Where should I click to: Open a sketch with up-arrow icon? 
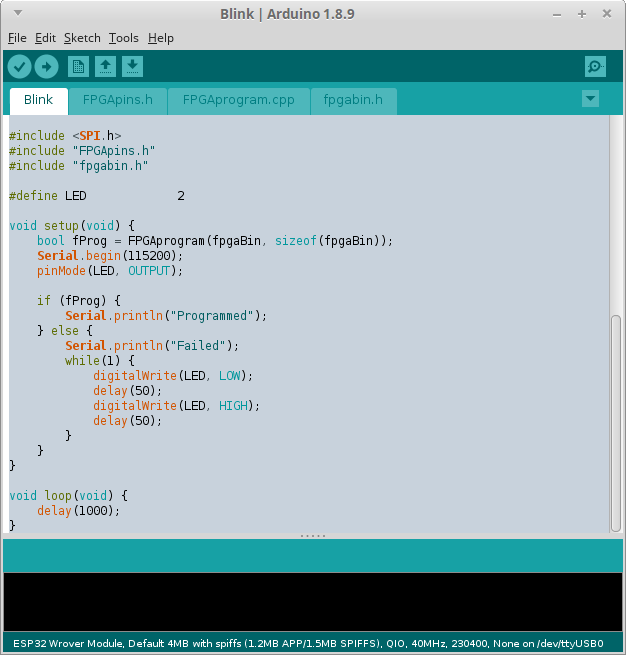click(x=105, y=66)
